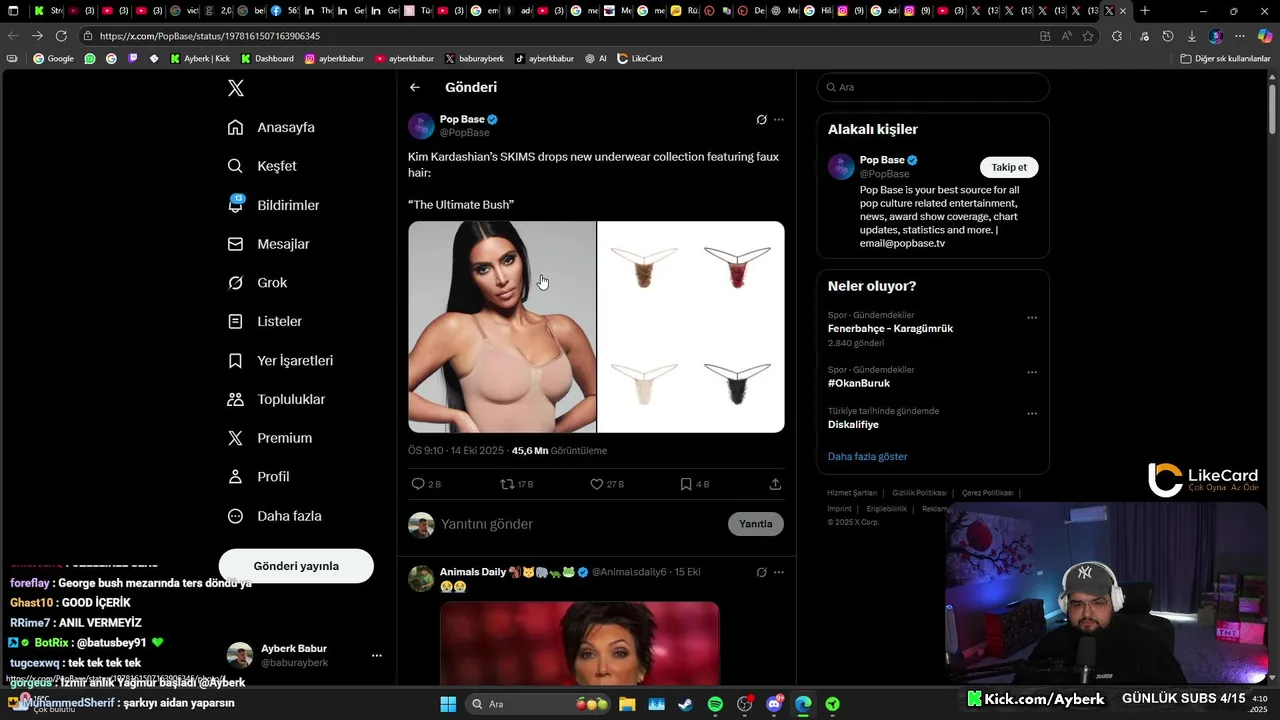Open underwear collection image in the post
Screen dimensions: 1280x720
[x=691, y=327]
